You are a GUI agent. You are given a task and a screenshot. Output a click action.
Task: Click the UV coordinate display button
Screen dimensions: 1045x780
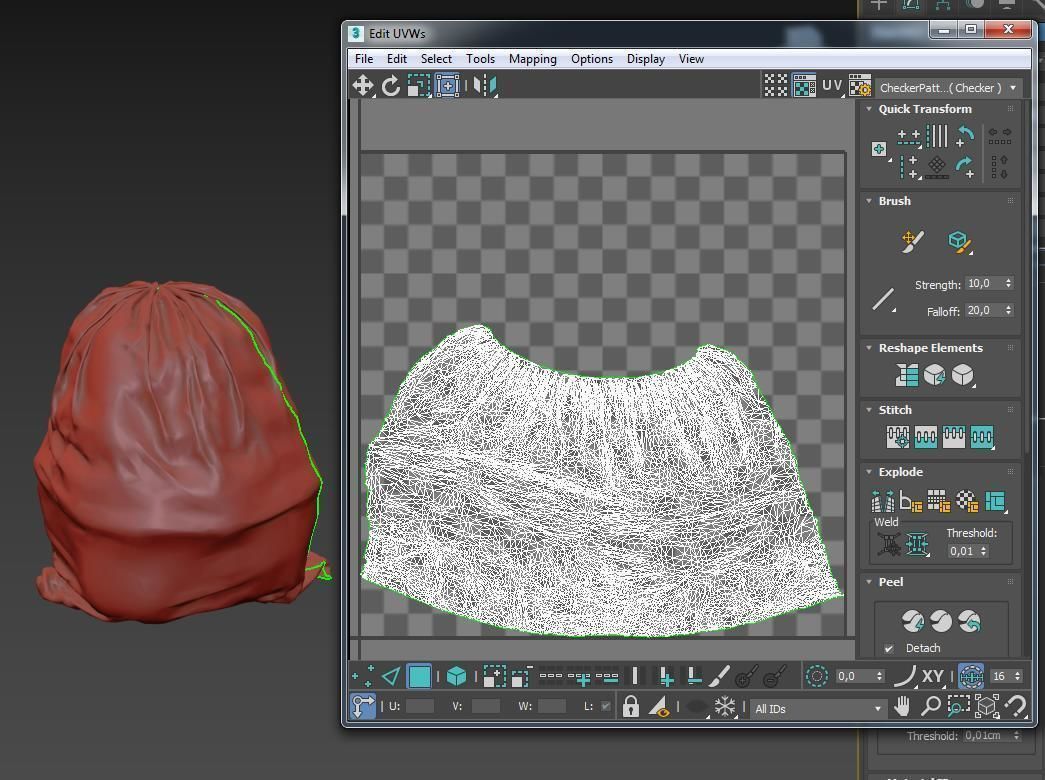832,85
